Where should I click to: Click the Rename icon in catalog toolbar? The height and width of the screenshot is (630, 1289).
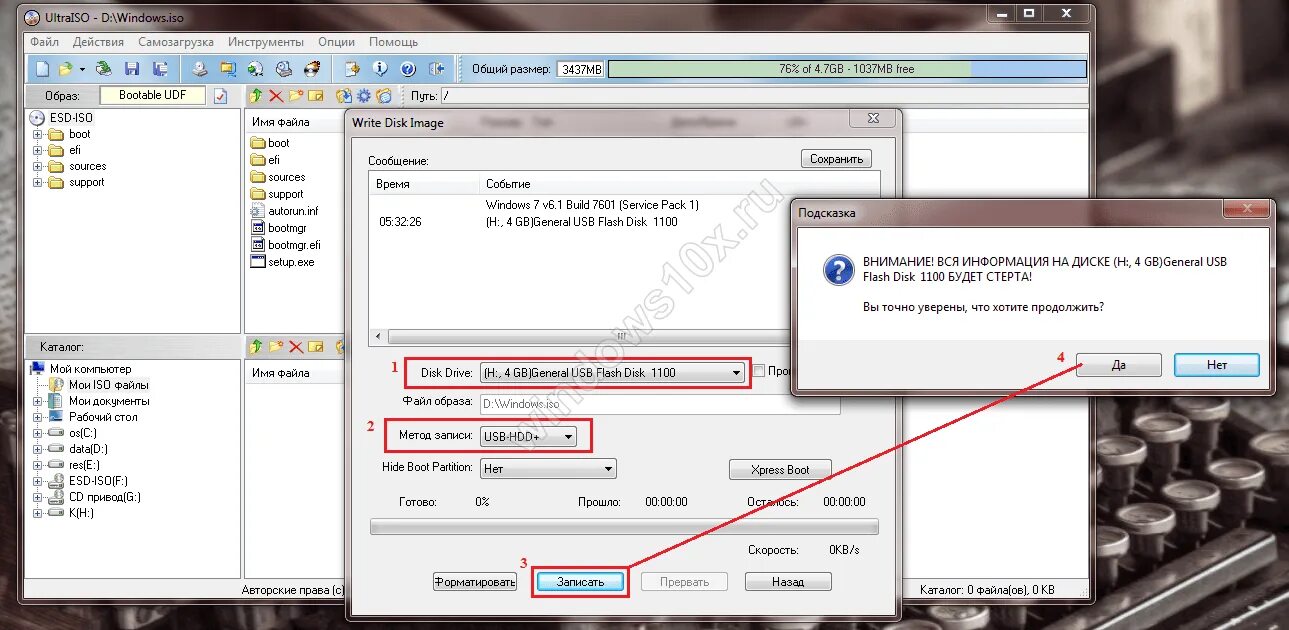(x=316, y=347)
